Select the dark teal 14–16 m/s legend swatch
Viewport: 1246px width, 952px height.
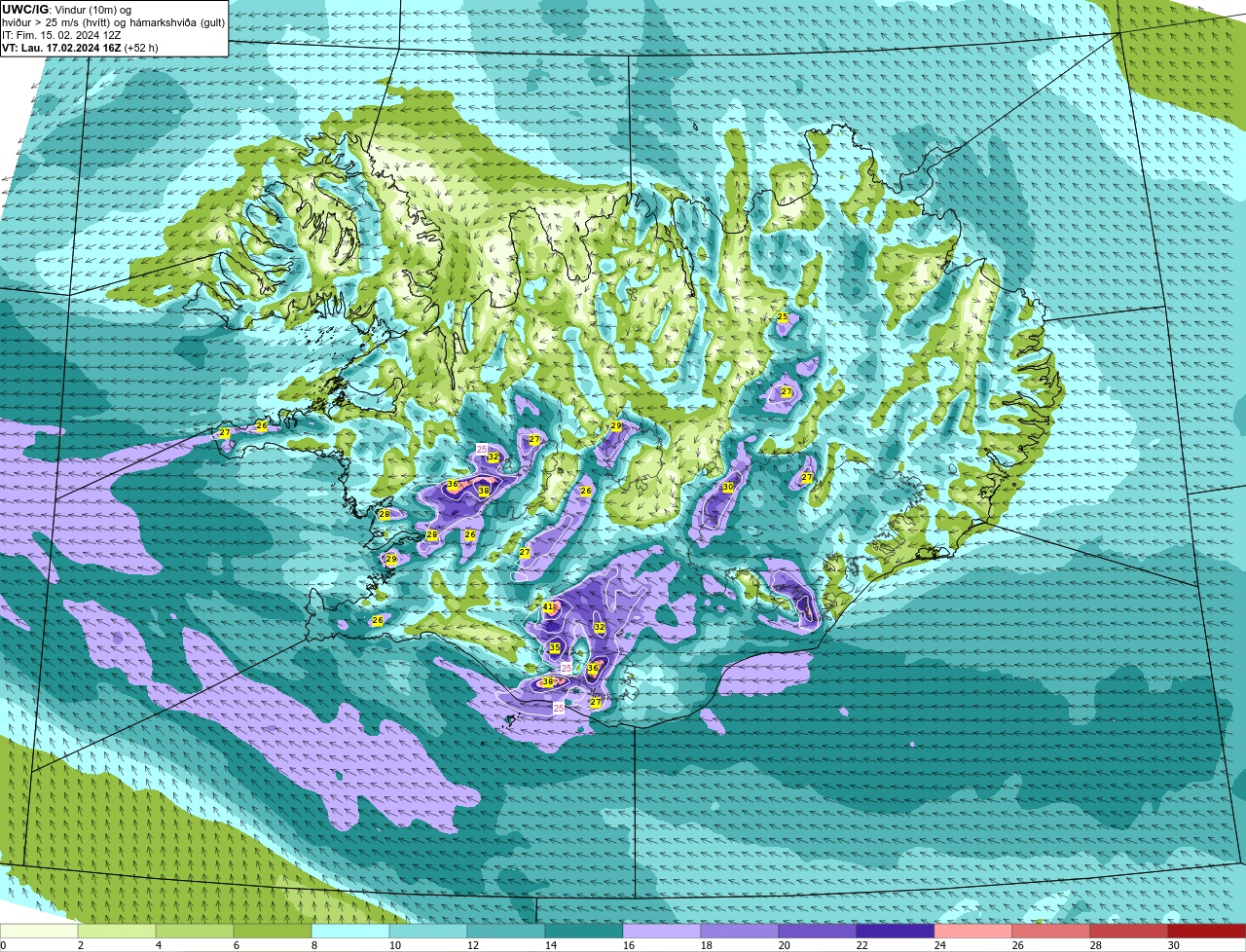[x=584, y=931]
